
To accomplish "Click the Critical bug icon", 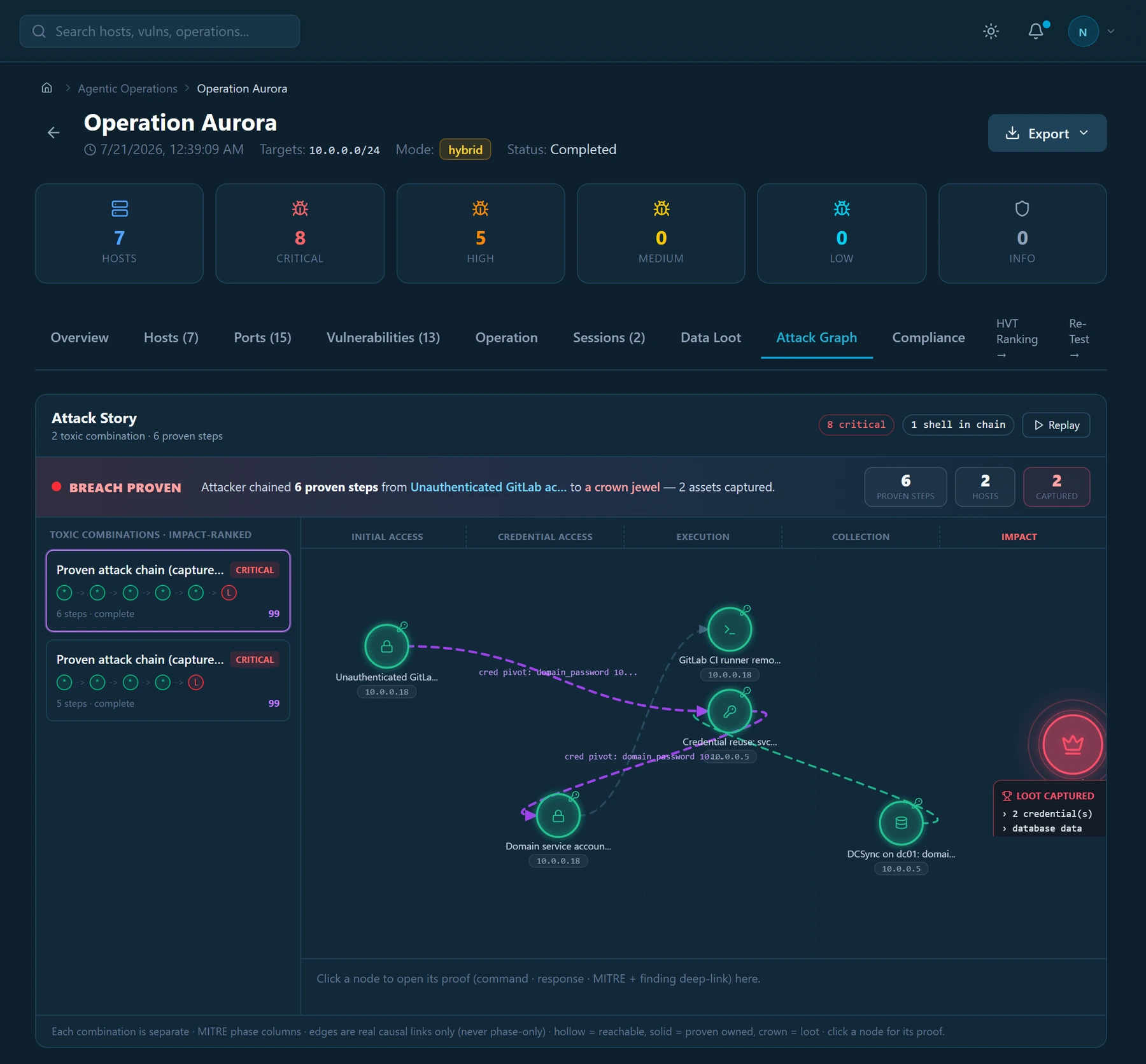I will point(300,208).
